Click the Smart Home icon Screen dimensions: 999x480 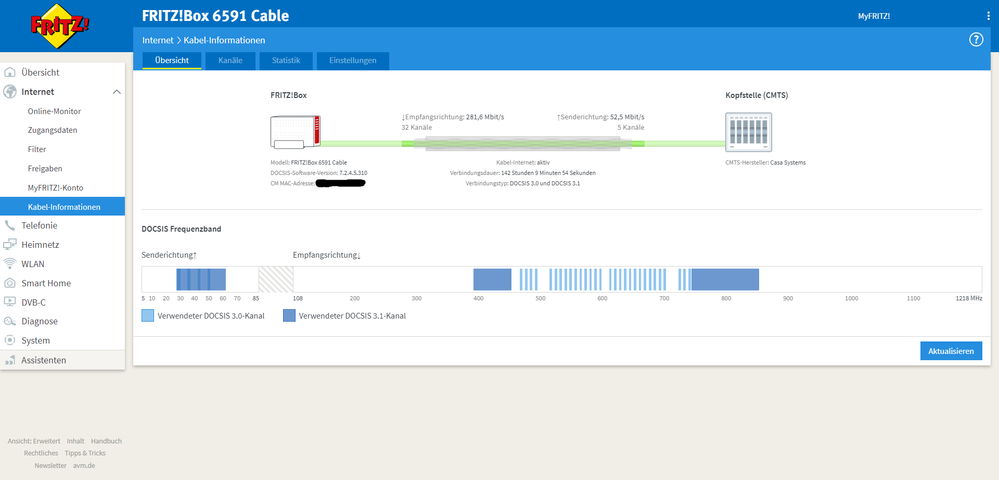10,283
